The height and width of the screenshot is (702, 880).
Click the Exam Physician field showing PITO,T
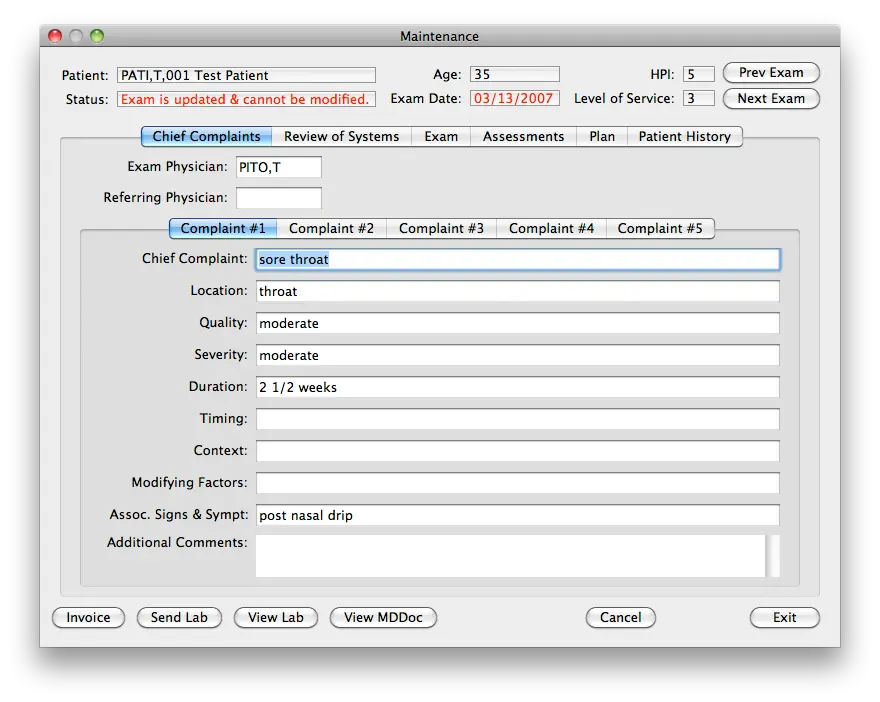coord(278,167)
